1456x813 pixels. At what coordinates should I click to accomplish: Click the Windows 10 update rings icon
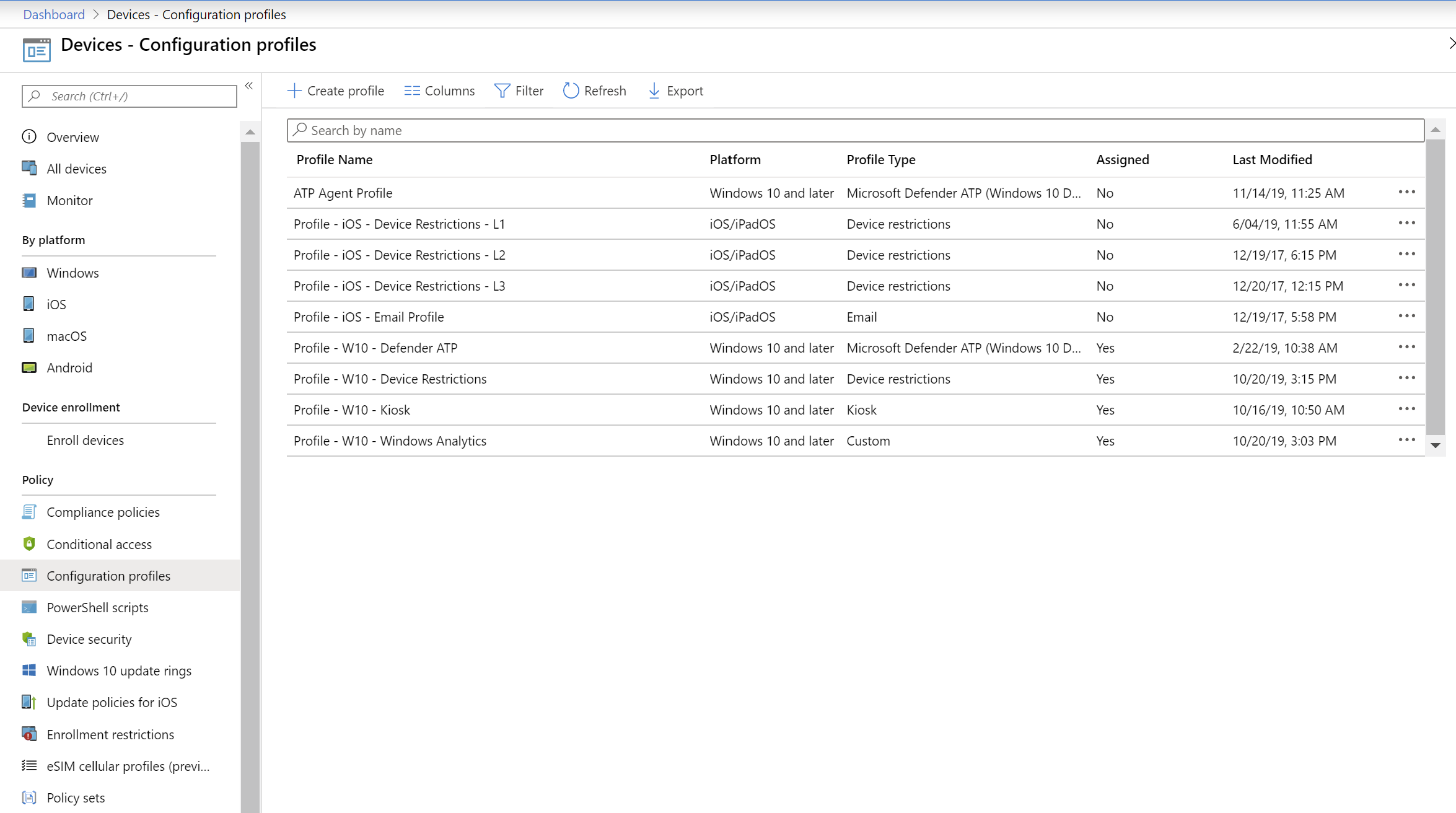[x=29, y=670]
